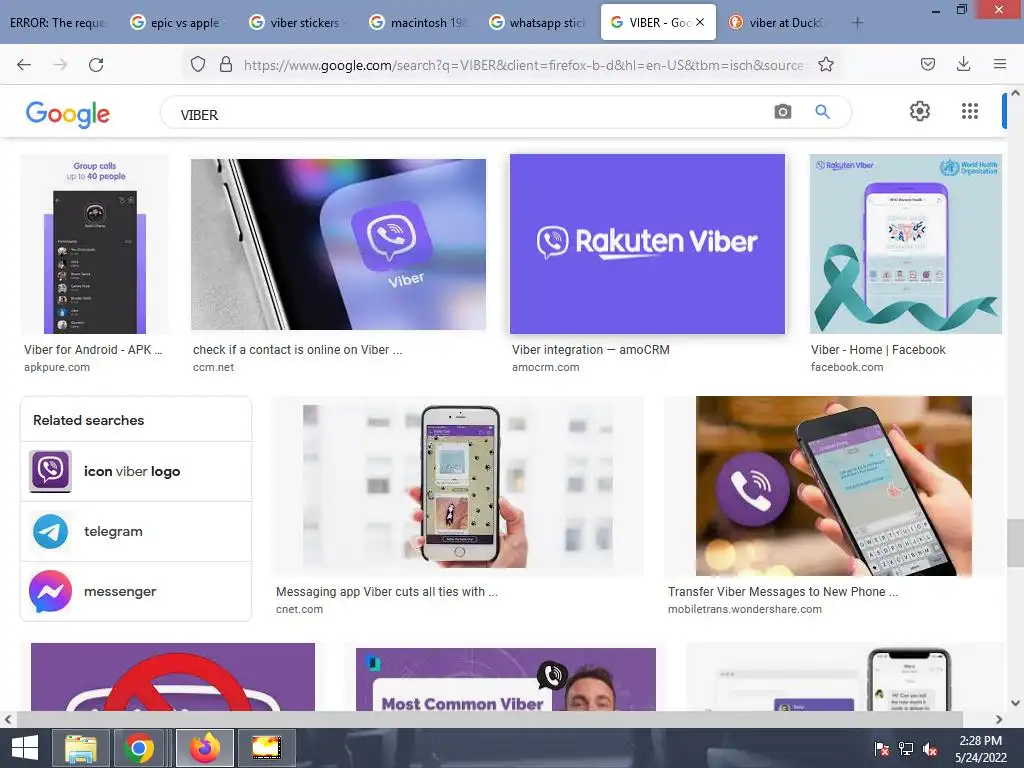Click the hand holding phone thumbnail
The image size is (1024, 768).
(458, 486)
